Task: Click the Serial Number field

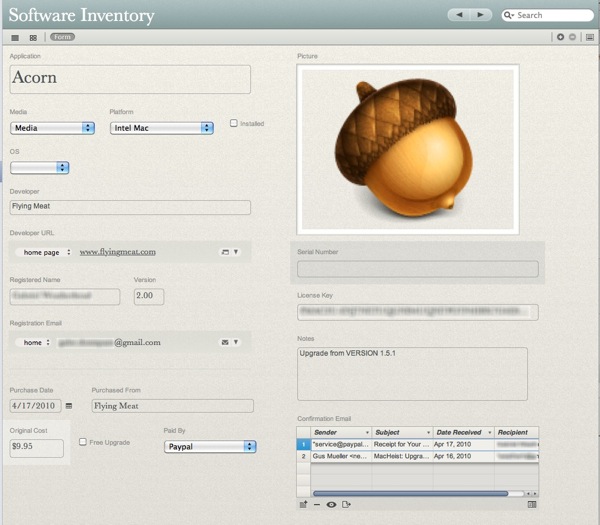Action: 418,269
